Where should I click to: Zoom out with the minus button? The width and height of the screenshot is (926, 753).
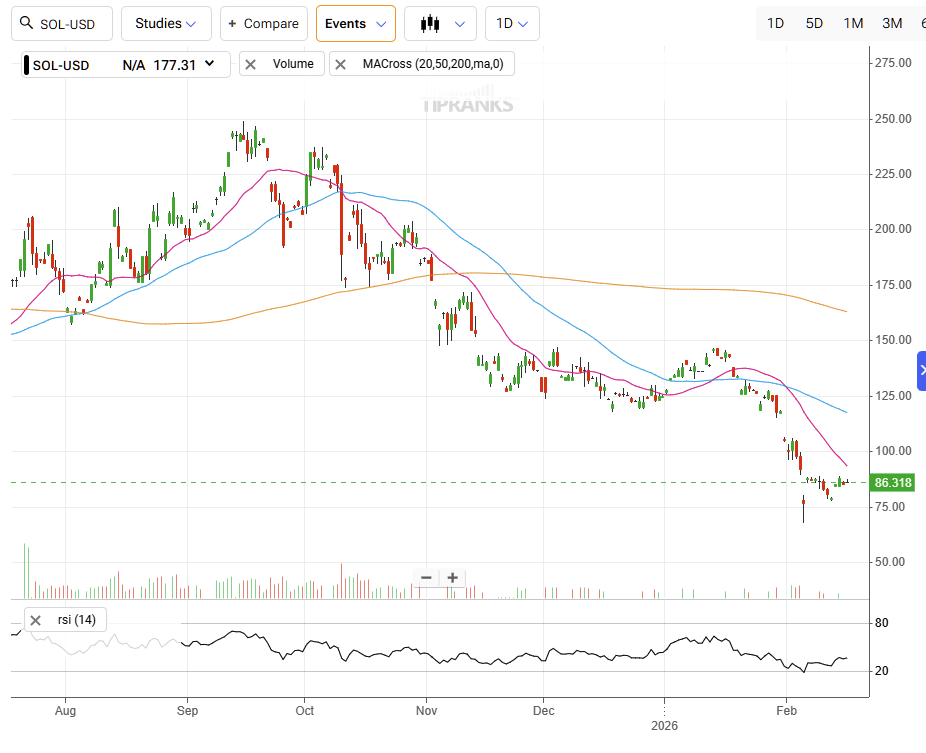pyautogui.click(x=426, y=577)
